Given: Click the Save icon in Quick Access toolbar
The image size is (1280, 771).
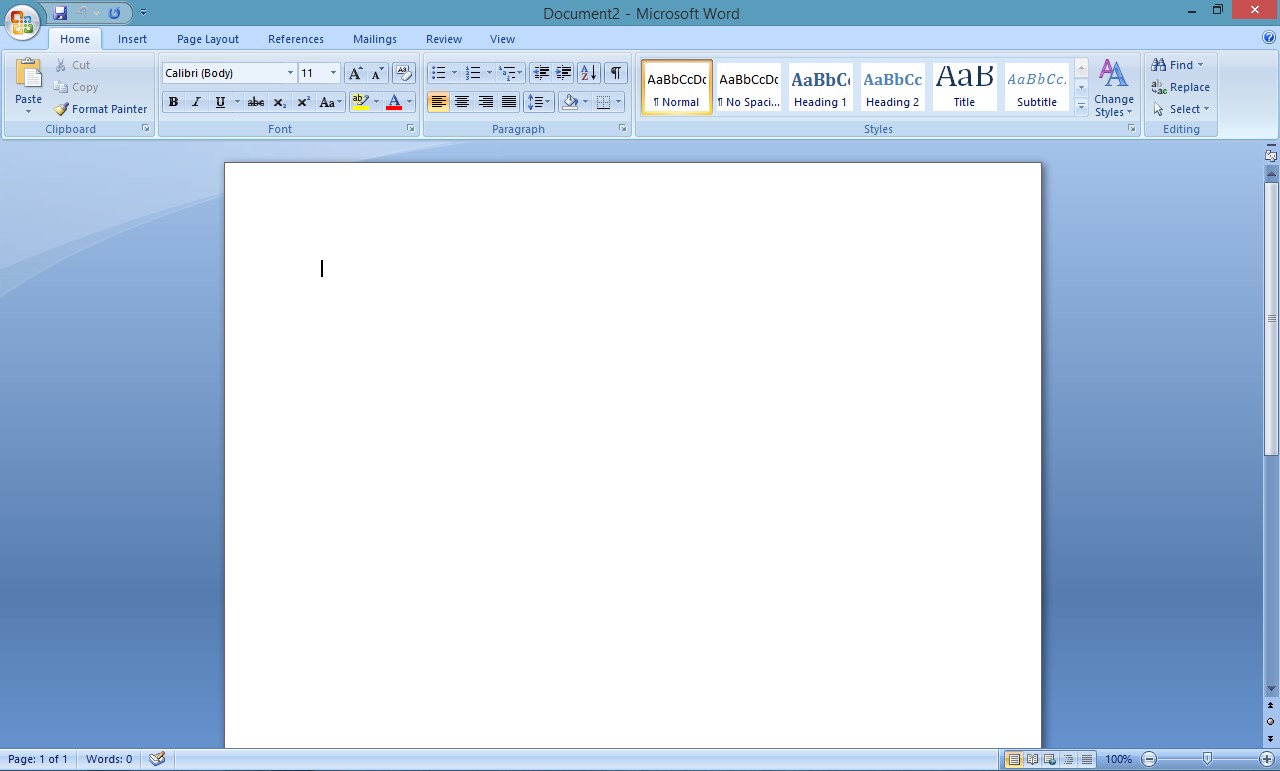Looking at the screenshot, I should pos(60,13).
